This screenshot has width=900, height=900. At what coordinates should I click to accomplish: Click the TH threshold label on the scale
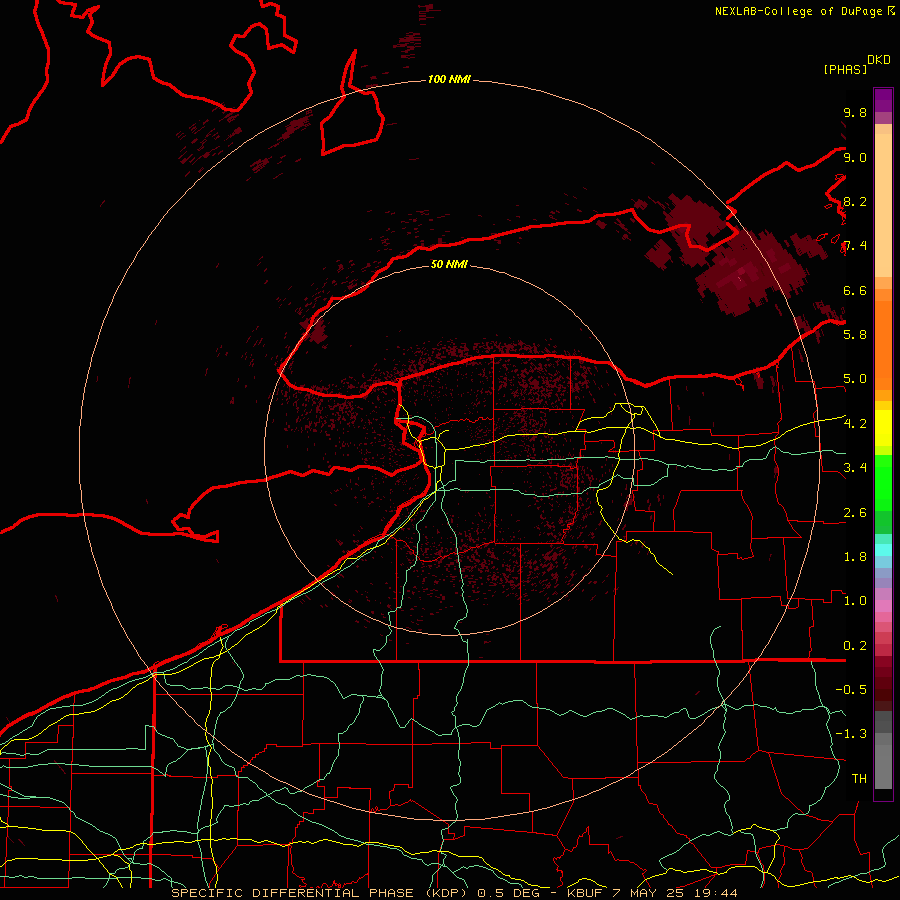coord(859,778)
